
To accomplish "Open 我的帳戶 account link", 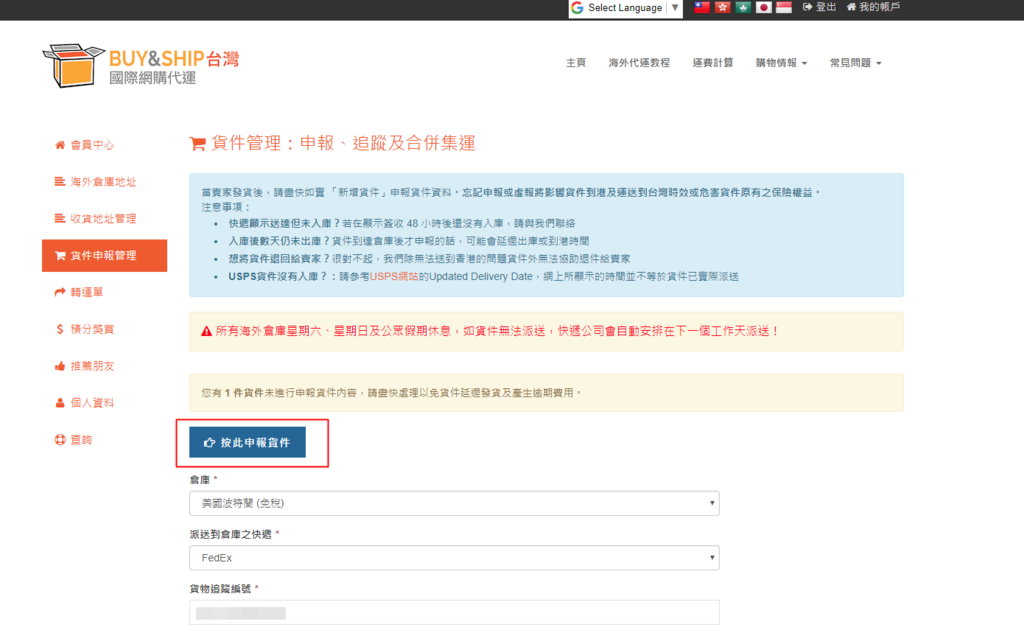I will point(872,8).
